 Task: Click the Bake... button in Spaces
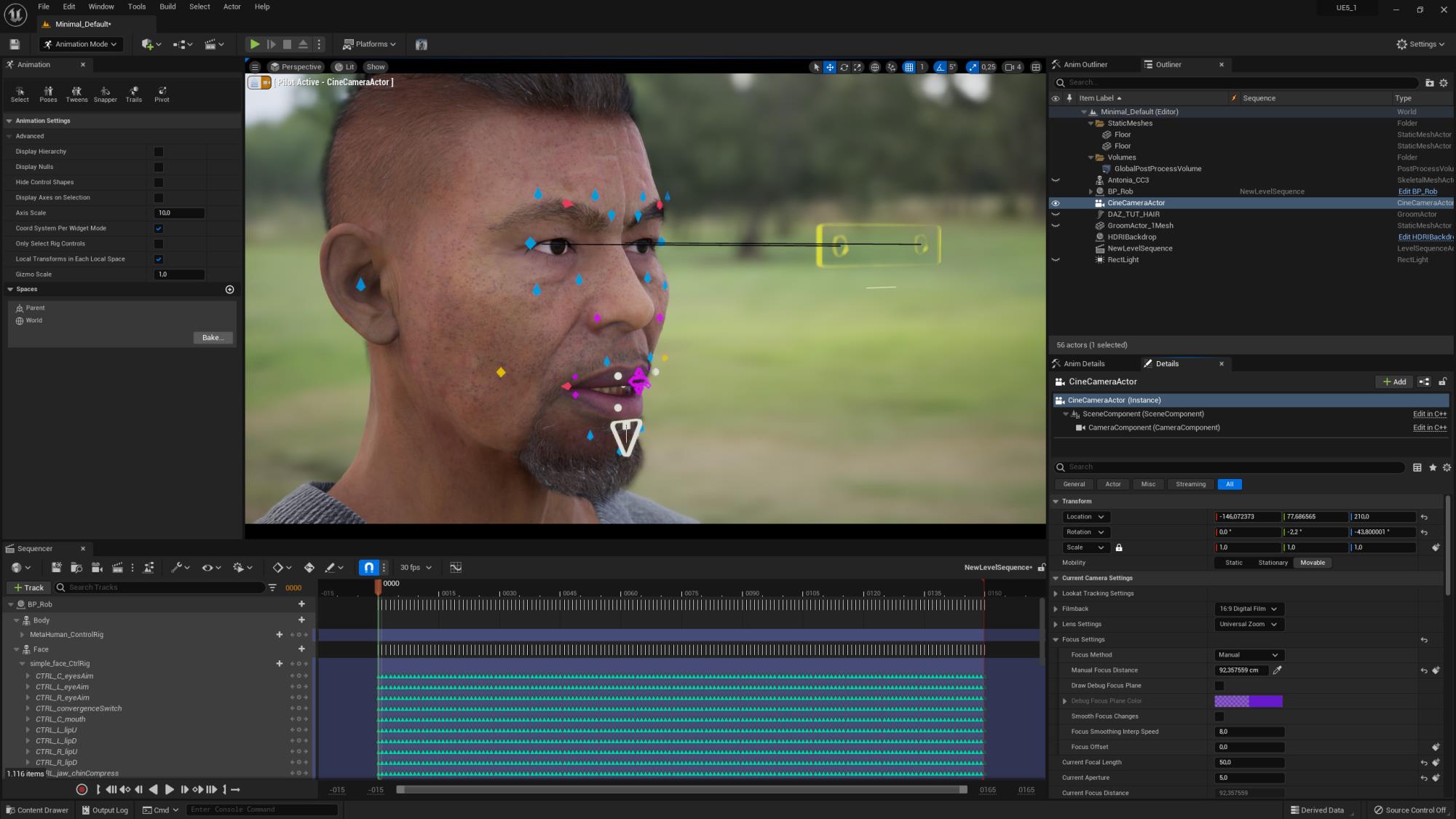coord(213,338)
